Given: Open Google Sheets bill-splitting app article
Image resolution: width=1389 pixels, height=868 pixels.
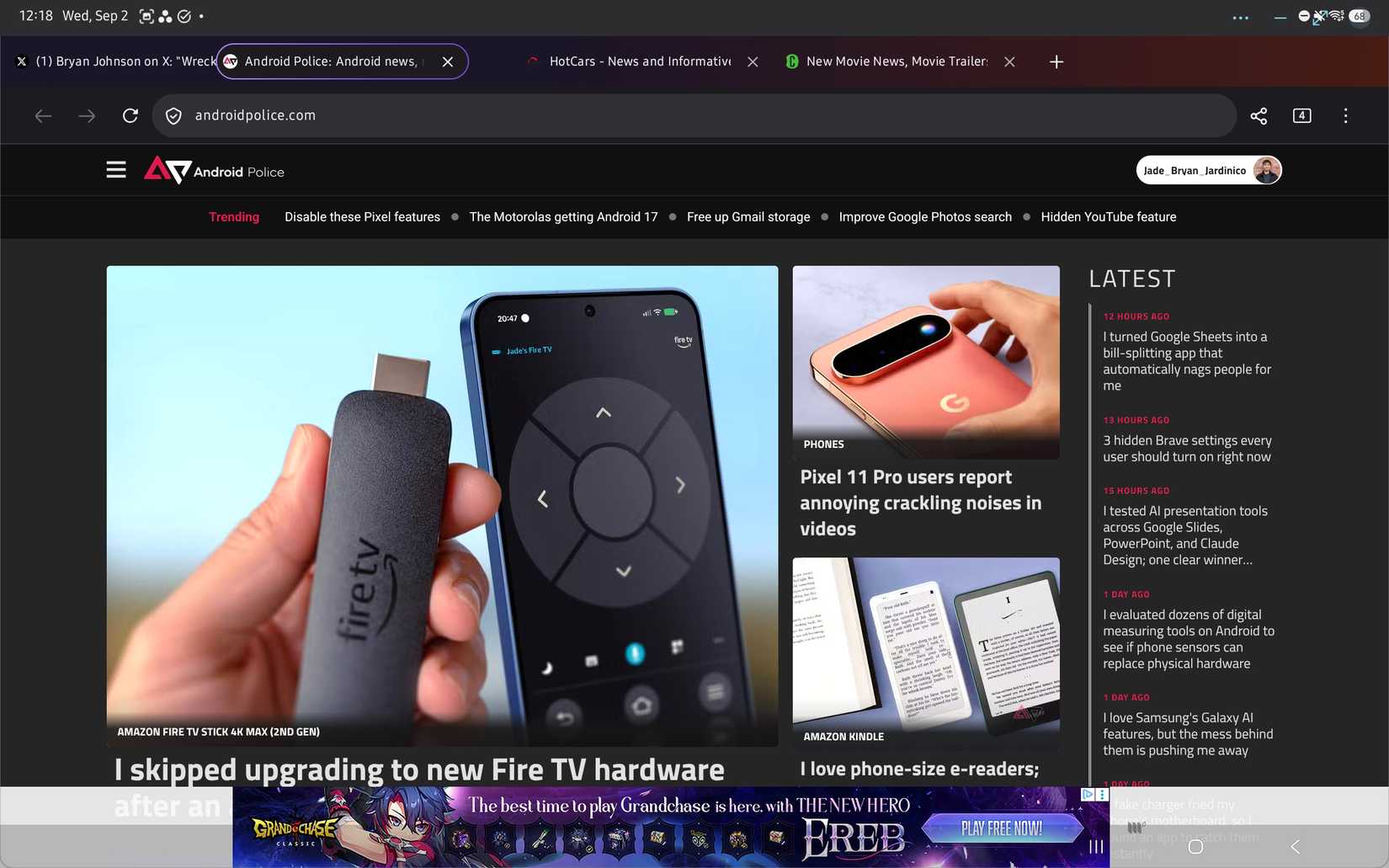Looking at the screenshot, I should [x=1187, y=360].
